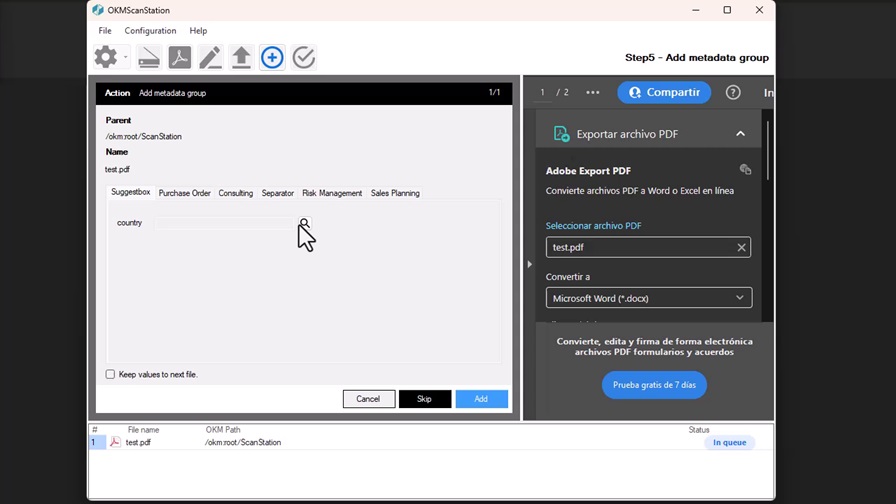Click the Exportar archivo PDF icon

coord(561,134)
